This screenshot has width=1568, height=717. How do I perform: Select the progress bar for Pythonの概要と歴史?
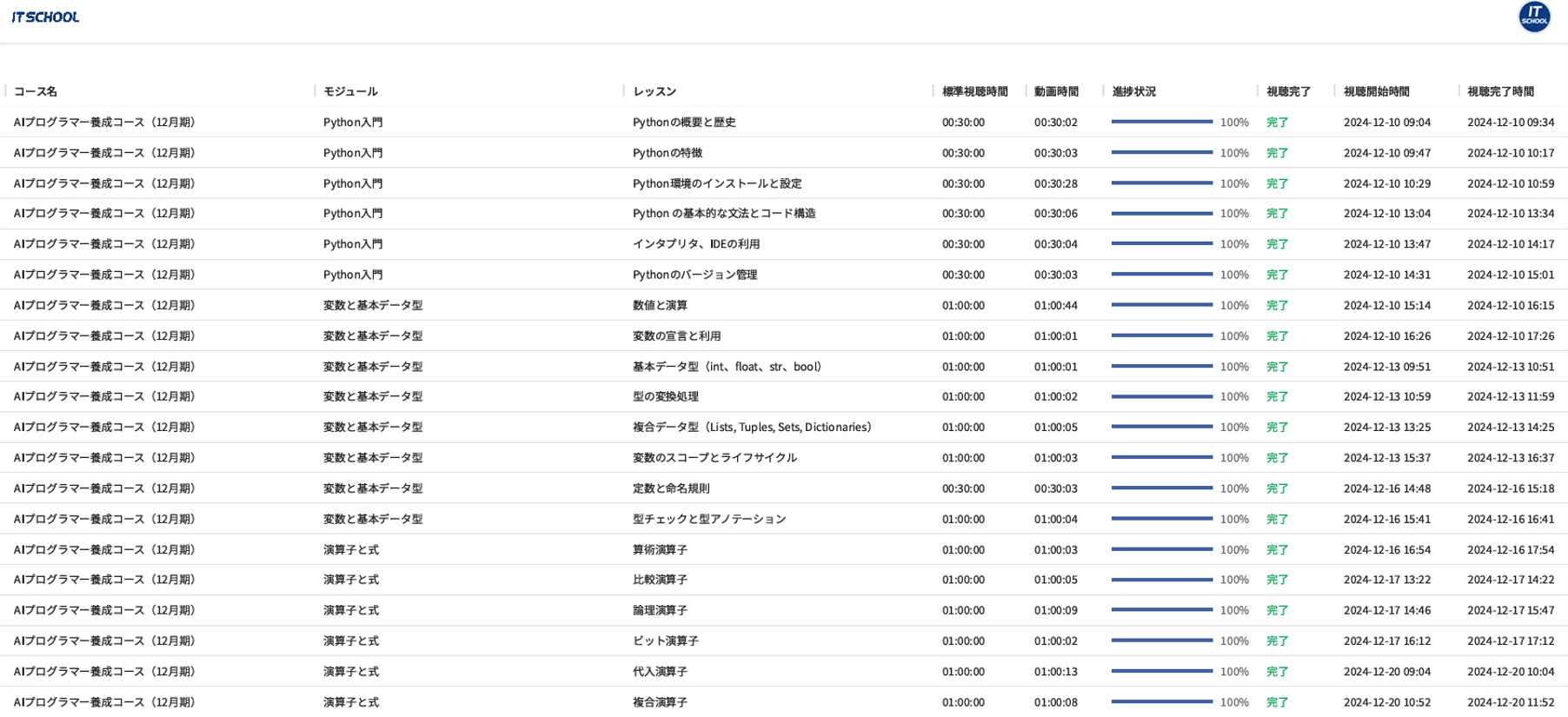(1162, 122)
